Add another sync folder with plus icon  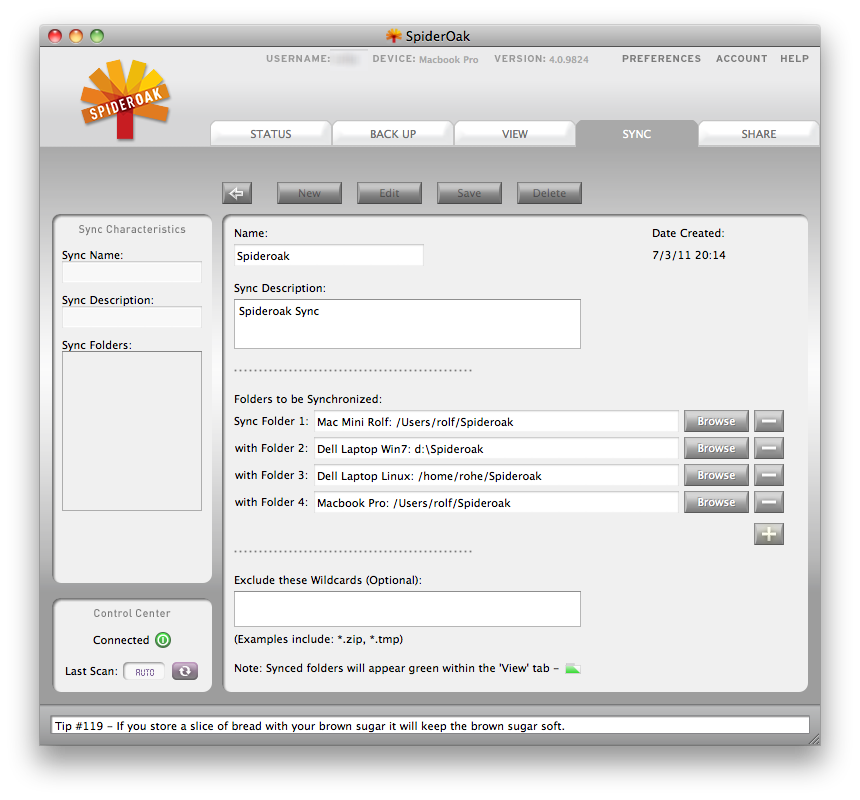pyautogui.click(x=768, y=534)
